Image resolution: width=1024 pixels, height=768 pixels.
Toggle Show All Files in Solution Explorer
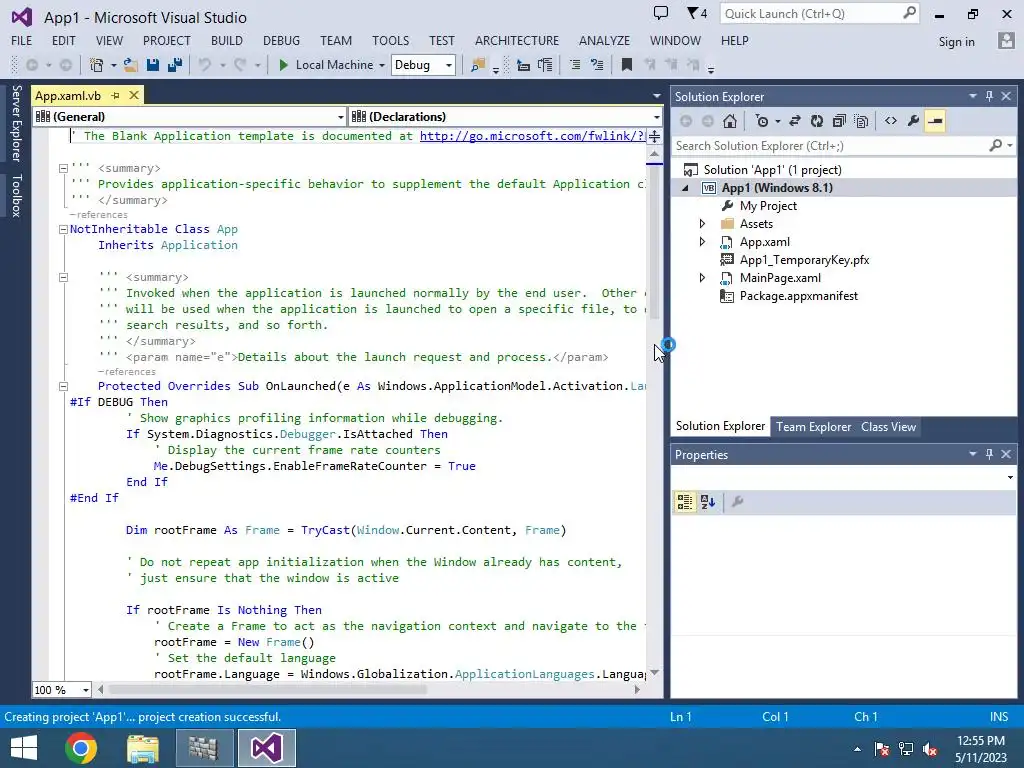click(x=861, y=121)
